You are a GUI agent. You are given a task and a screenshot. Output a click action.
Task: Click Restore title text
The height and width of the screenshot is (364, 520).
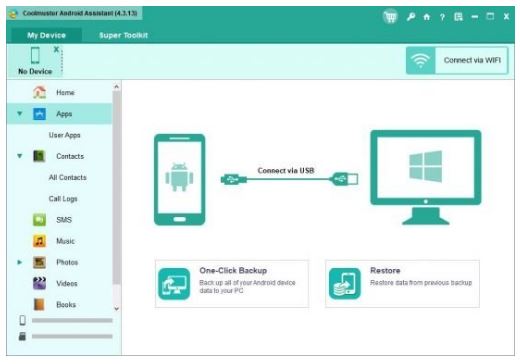(385, 270)
